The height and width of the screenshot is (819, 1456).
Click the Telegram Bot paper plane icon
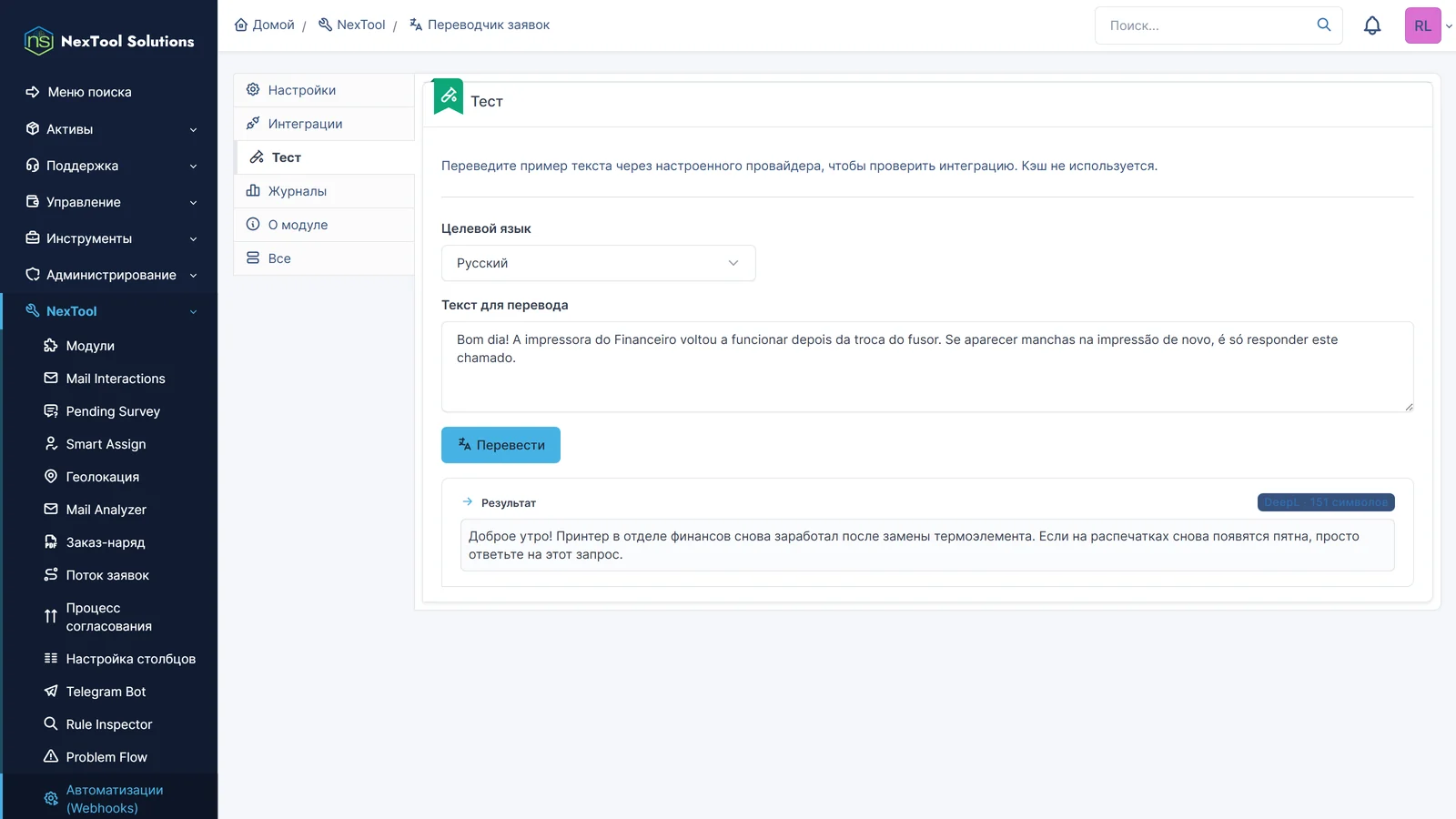[51, 691]
